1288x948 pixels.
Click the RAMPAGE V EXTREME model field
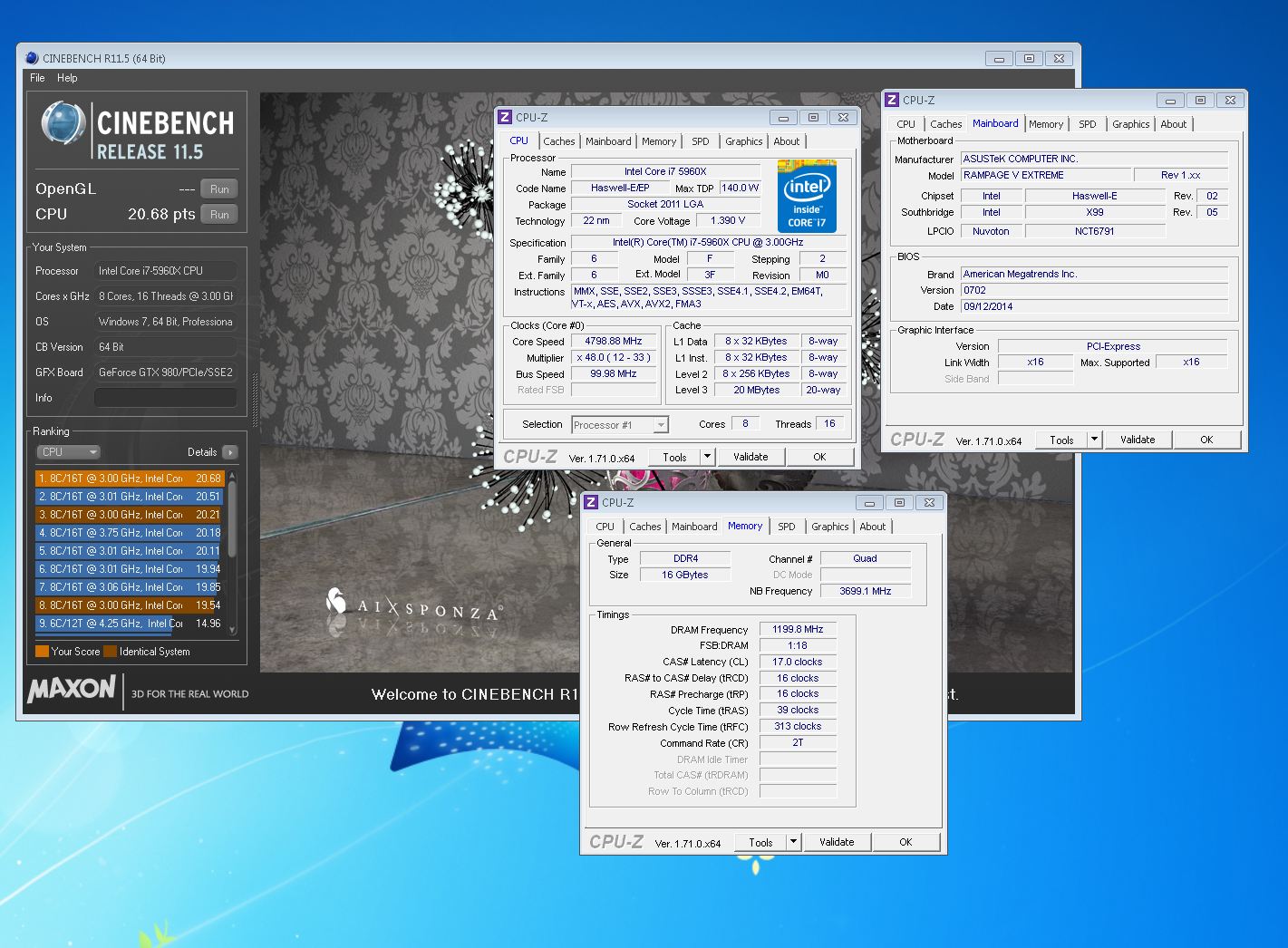[1046, 175]
